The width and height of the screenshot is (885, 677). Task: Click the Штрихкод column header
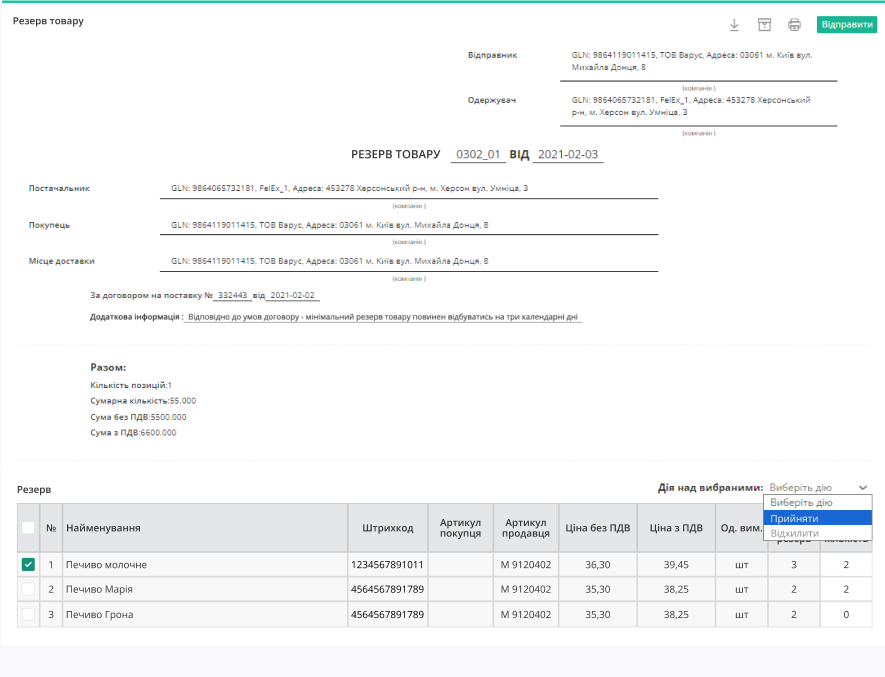click(388, 528)
